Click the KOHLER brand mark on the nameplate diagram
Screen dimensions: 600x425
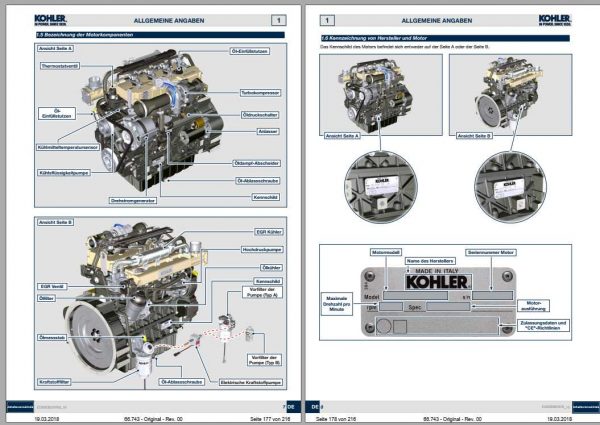click(x=437, y=282)
